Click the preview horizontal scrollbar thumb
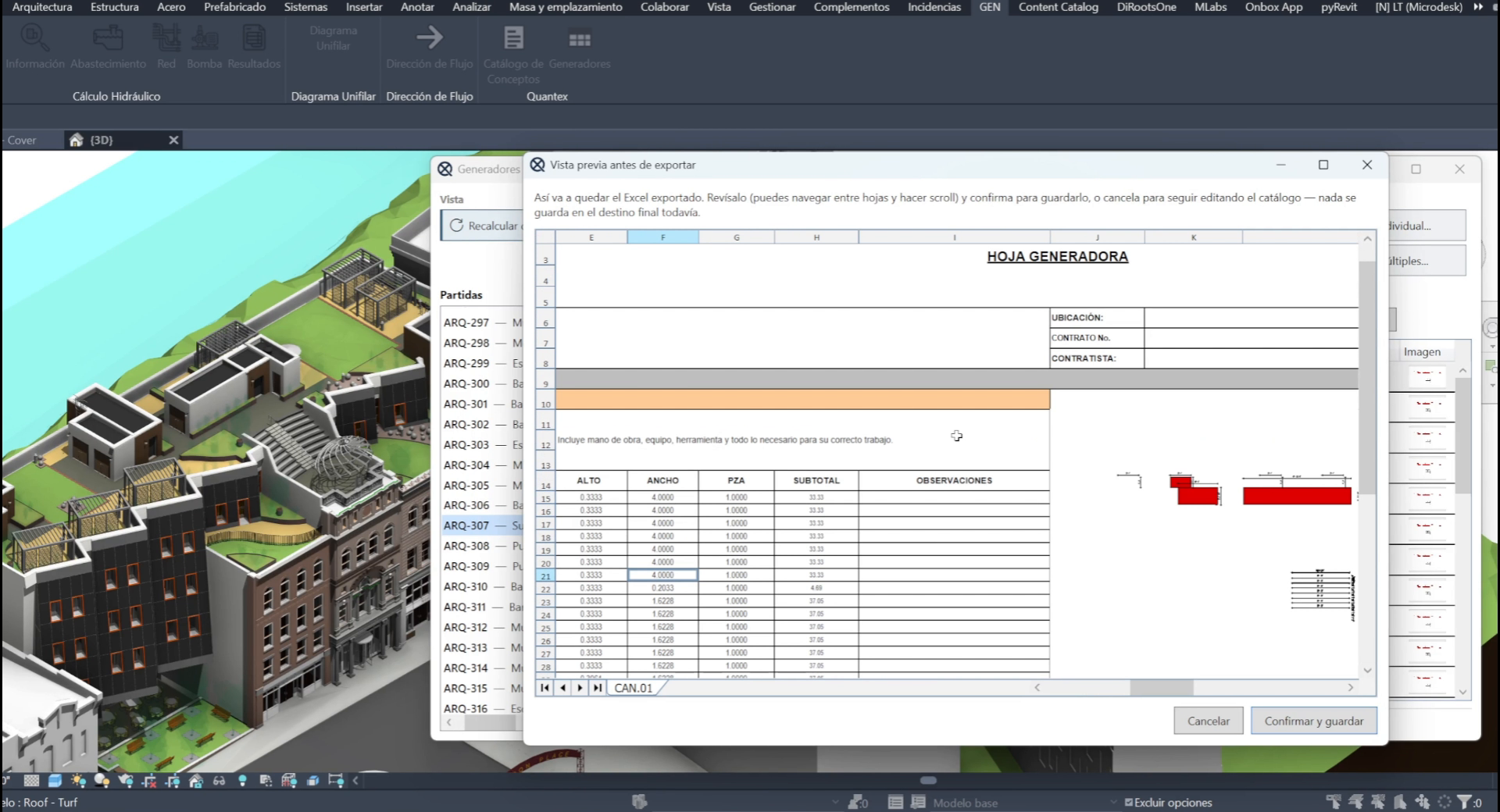Image resolution: width=1500 pixels, height=812 pixels. (x=1161, y=688)
